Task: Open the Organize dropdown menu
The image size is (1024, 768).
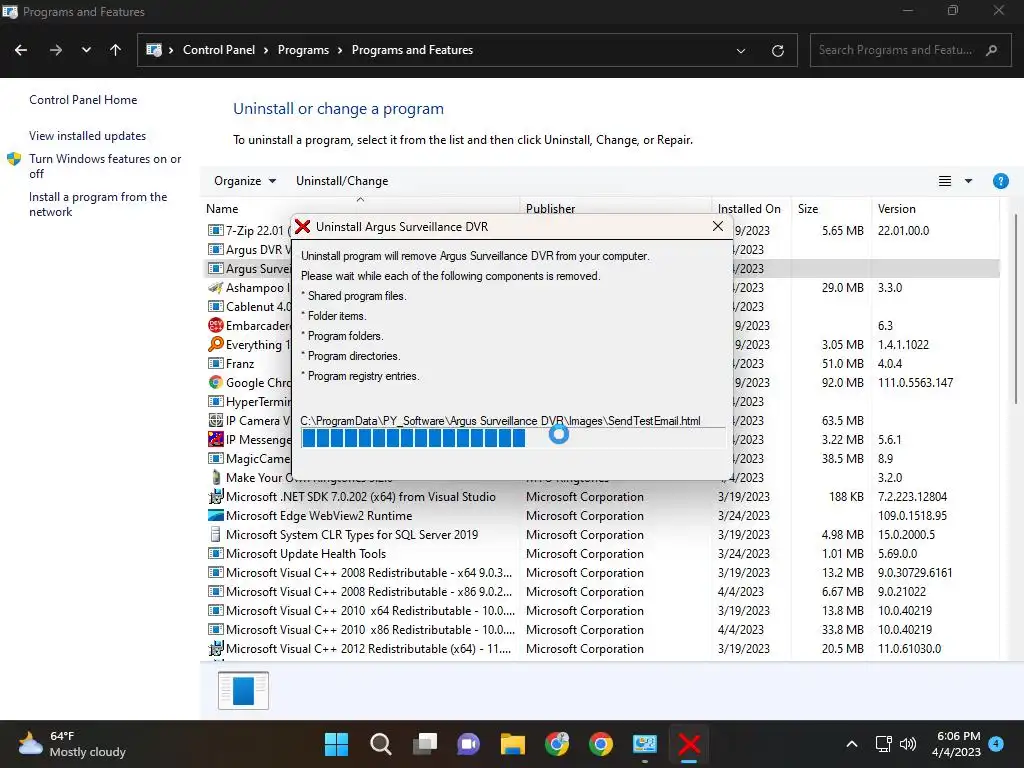Action: 245,181
